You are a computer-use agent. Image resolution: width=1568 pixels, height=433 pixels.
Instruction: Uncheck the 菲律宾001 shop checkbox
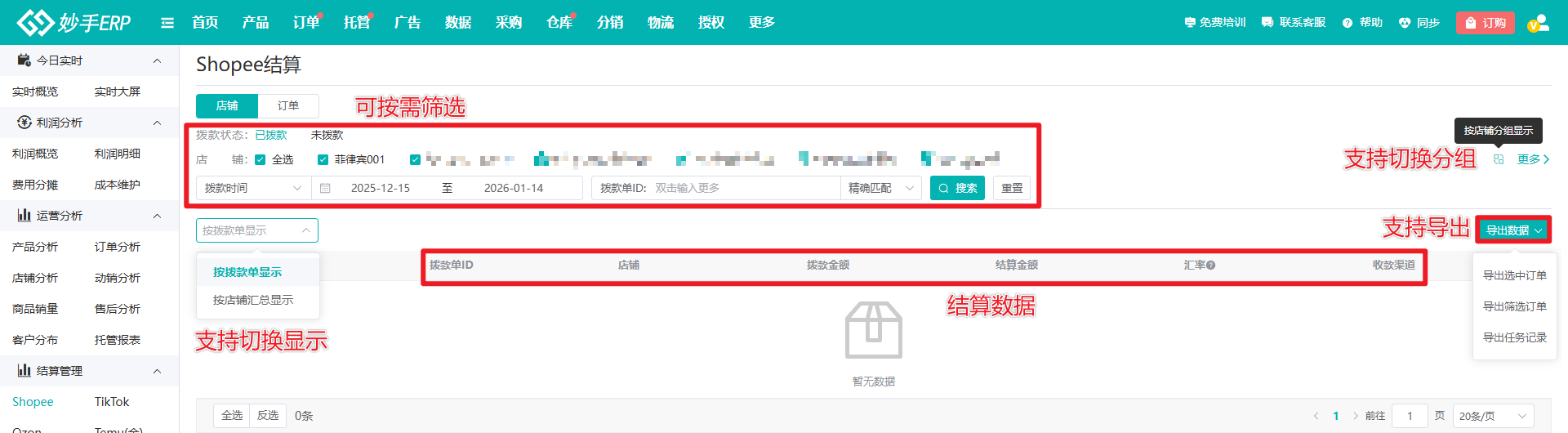pyautogui.click(x=323, y=160)
